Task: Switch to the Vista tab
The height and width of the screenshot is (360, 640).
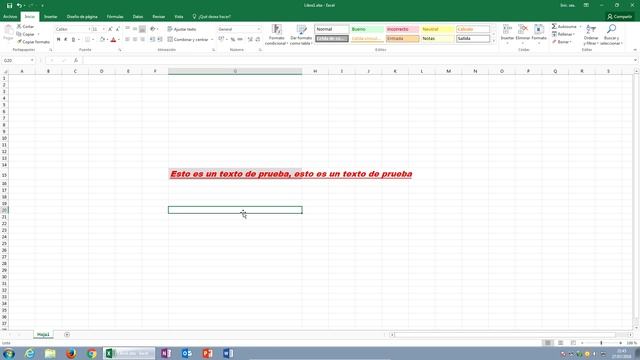Action: (x=179, y=17)
